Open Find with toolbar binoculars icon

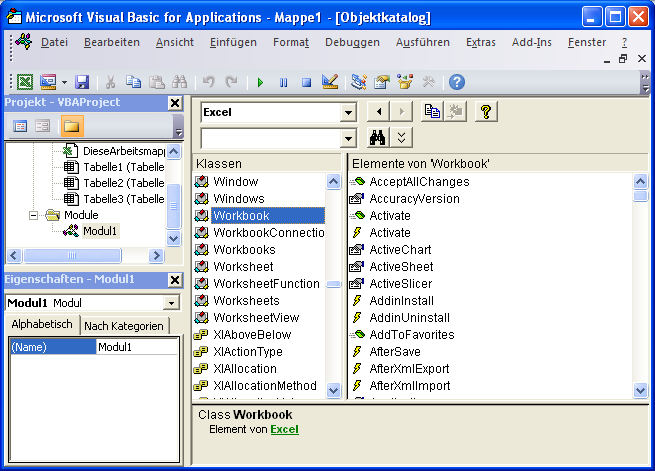pos(180,82)
